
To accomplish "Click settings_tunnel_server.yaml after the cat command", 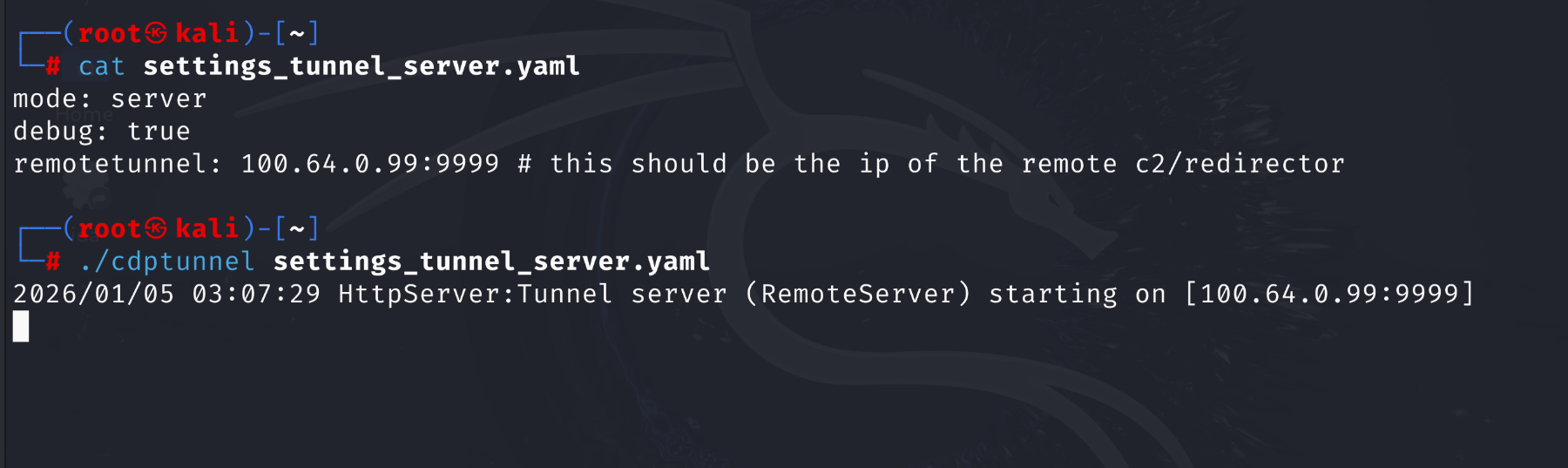I will [361, 66].
